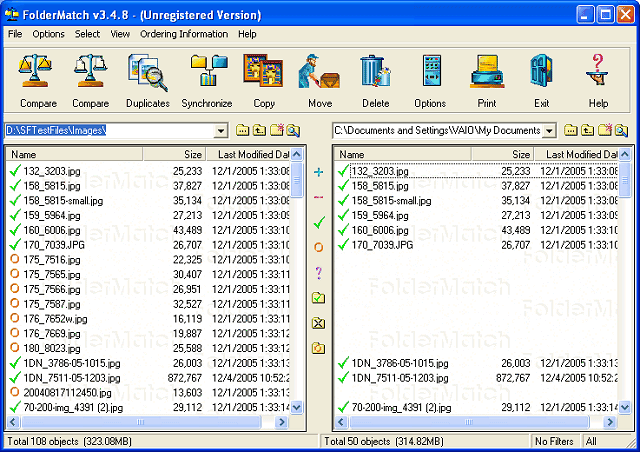This screenshot has width=640, height=452.
Task: Click the folder with orange circle icon
Action: pyautogui.click(x=318, y=348)
